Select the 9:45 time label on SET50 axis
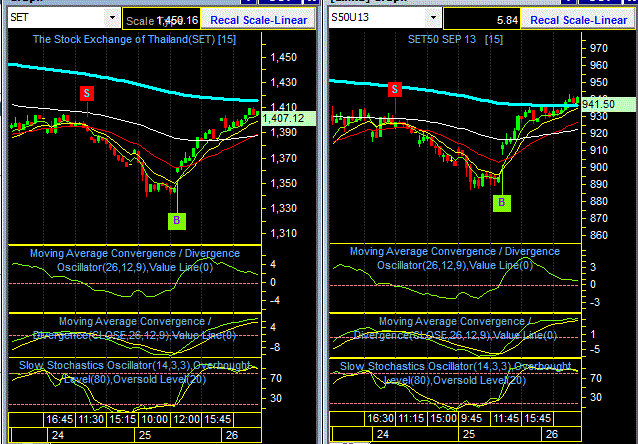This screenshot has height=444, width=638. [472, 418]
